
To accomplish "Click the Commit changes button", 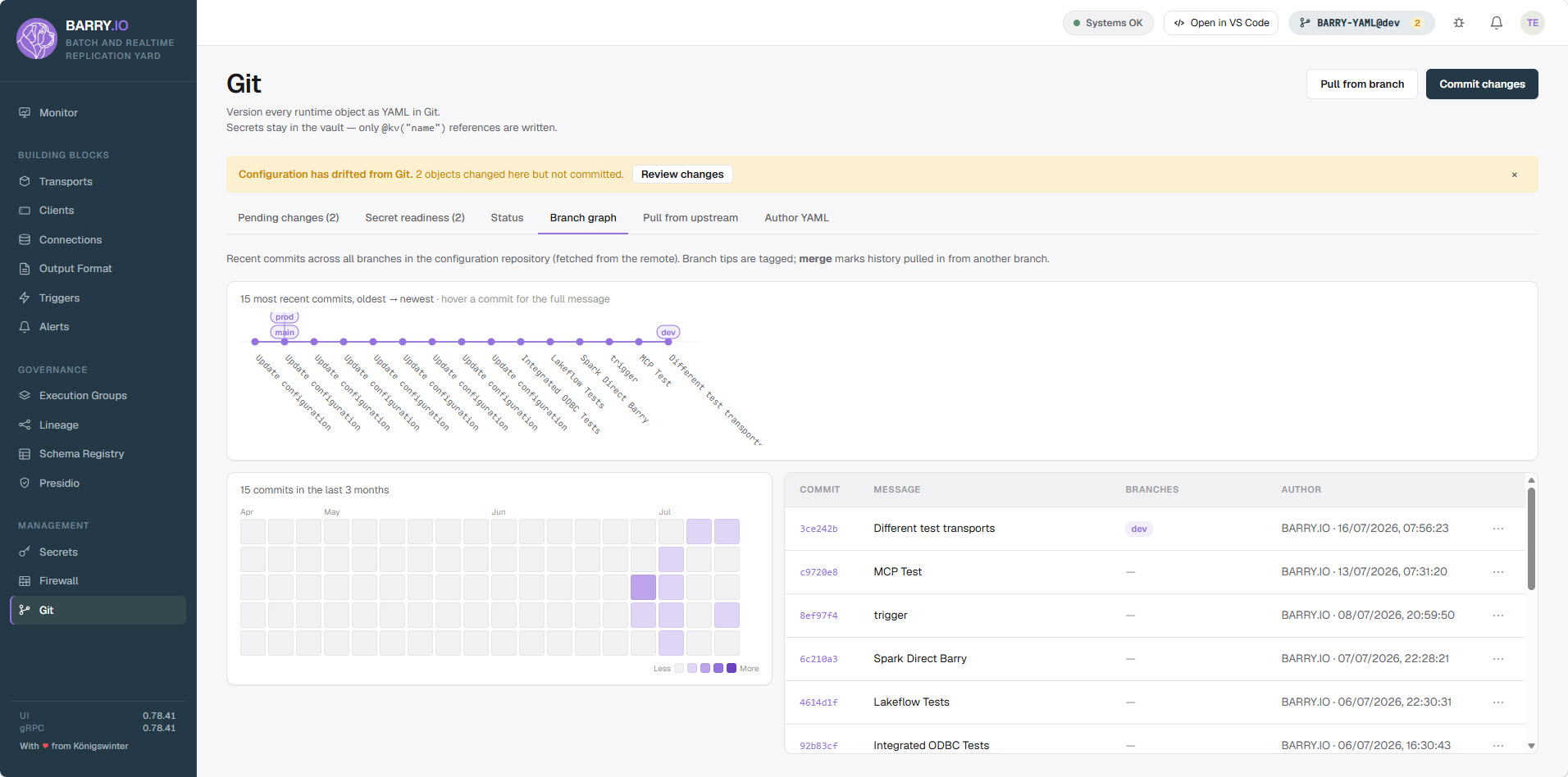I will 1482,84.
